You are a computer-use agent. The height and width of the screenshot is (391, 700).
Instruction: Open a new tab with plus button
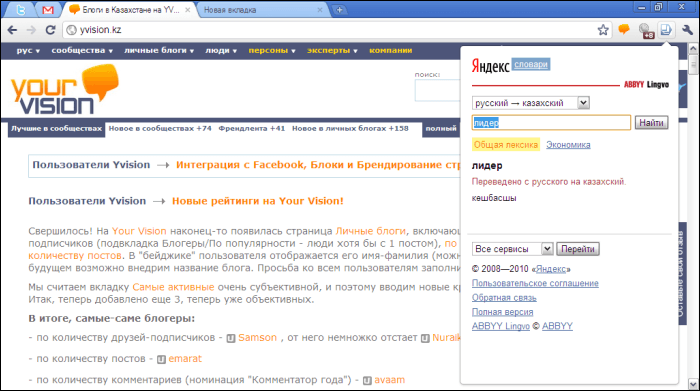pos(339,10)
